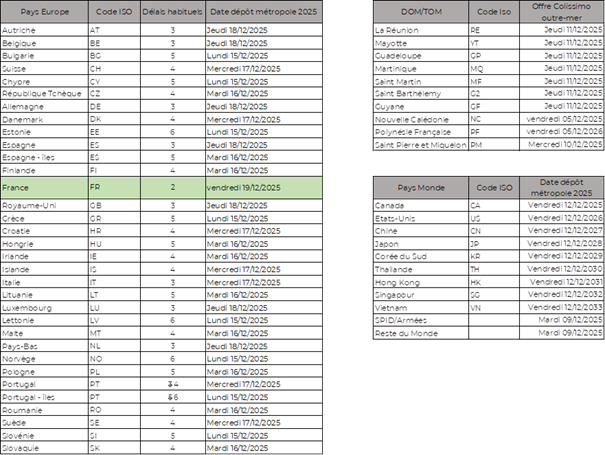The image size is (605, 455).
Task: Click the 'Saint Pierre et Miquelon' cell
Action: point(421,145)
